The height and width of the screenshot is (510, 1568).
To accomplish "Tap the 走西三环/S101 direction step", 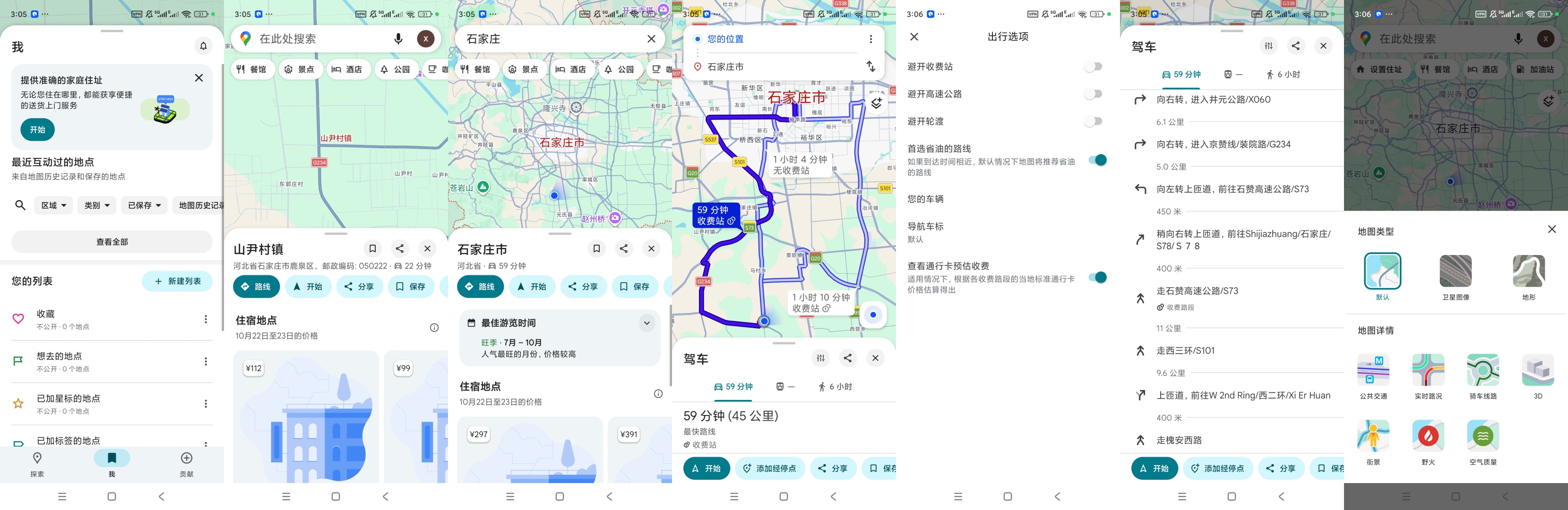I will (1232, 350).
